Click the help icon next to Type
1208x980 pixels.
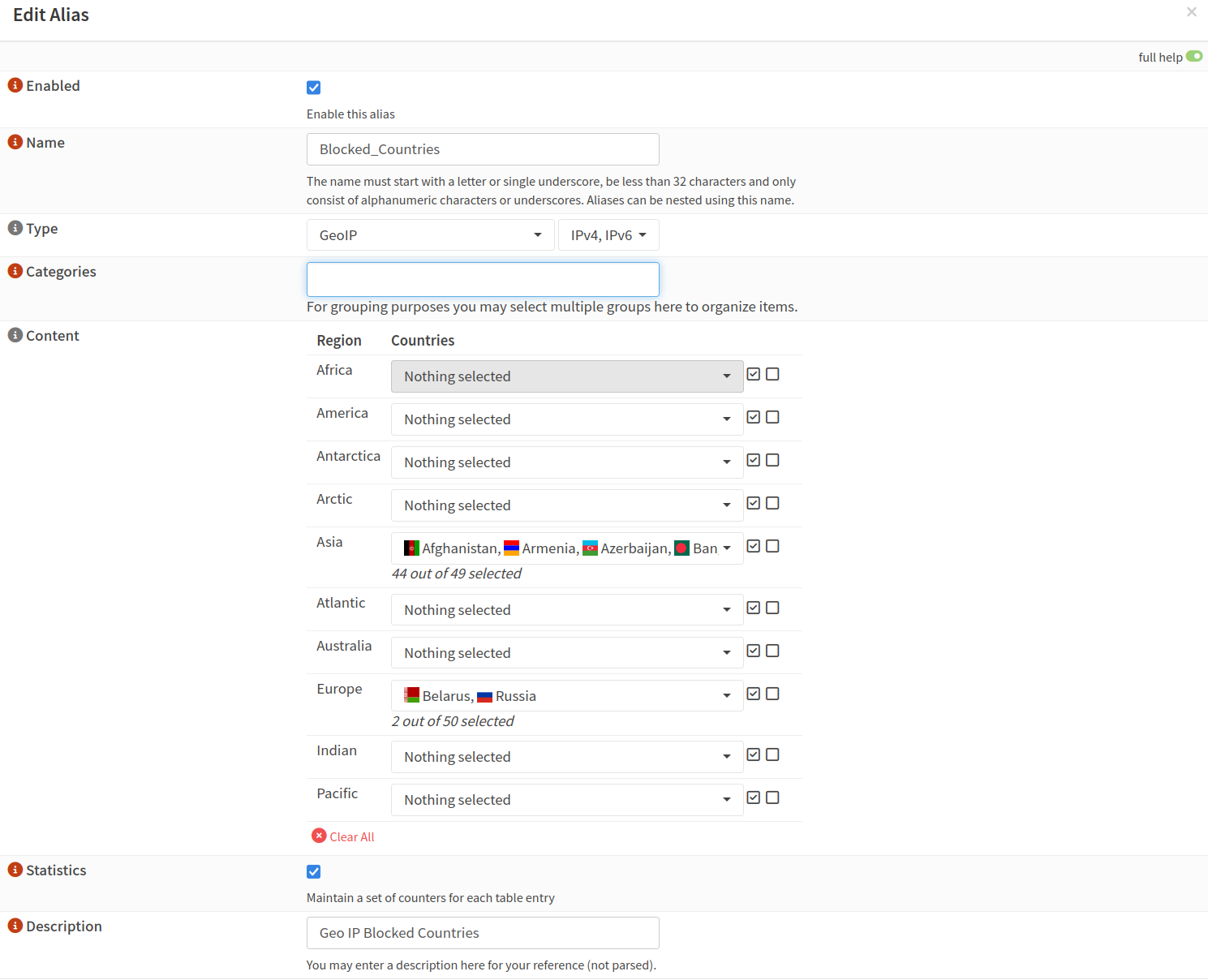[x=15, y=228]
